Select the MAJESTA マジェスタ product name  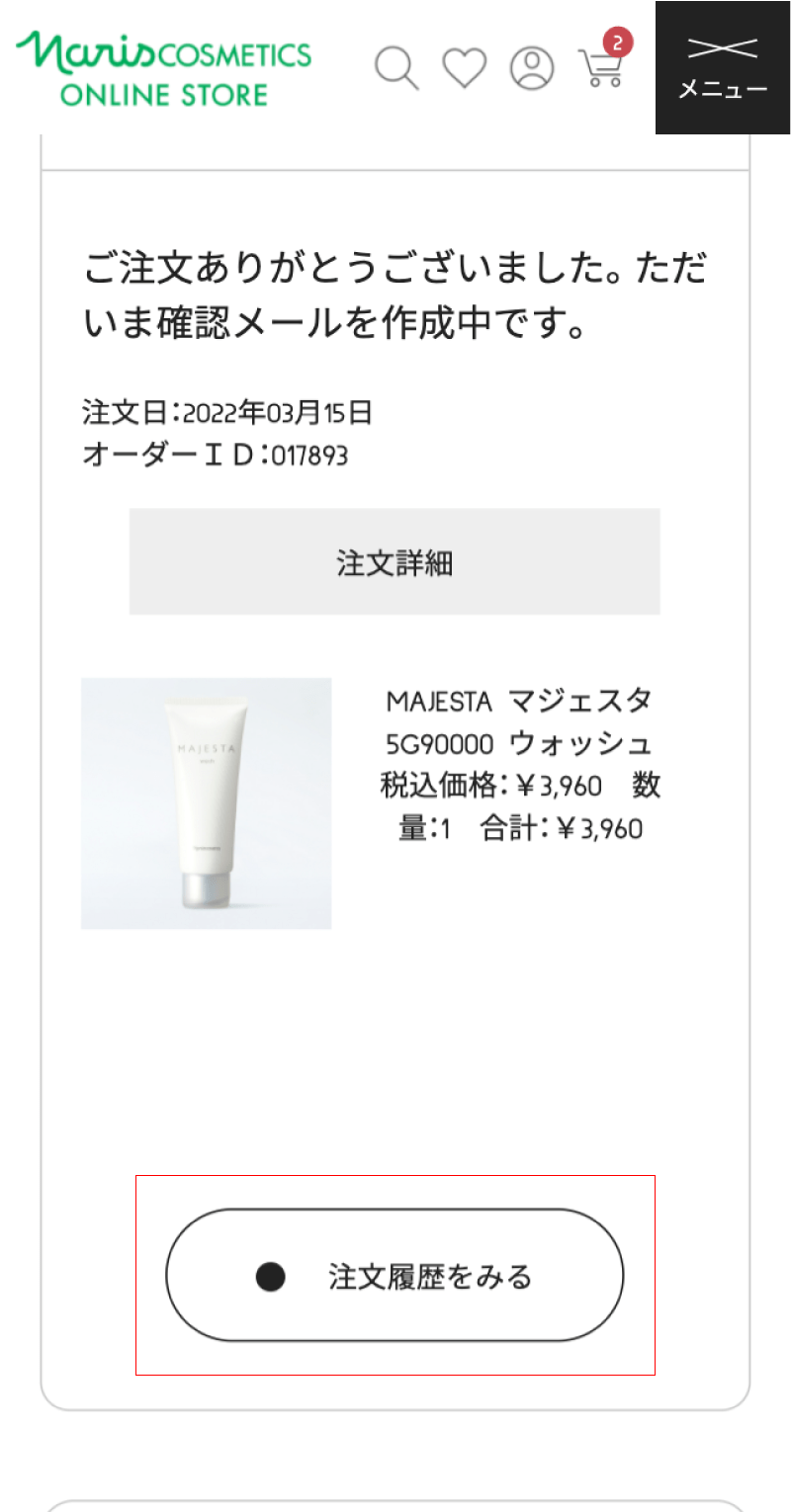520,702
